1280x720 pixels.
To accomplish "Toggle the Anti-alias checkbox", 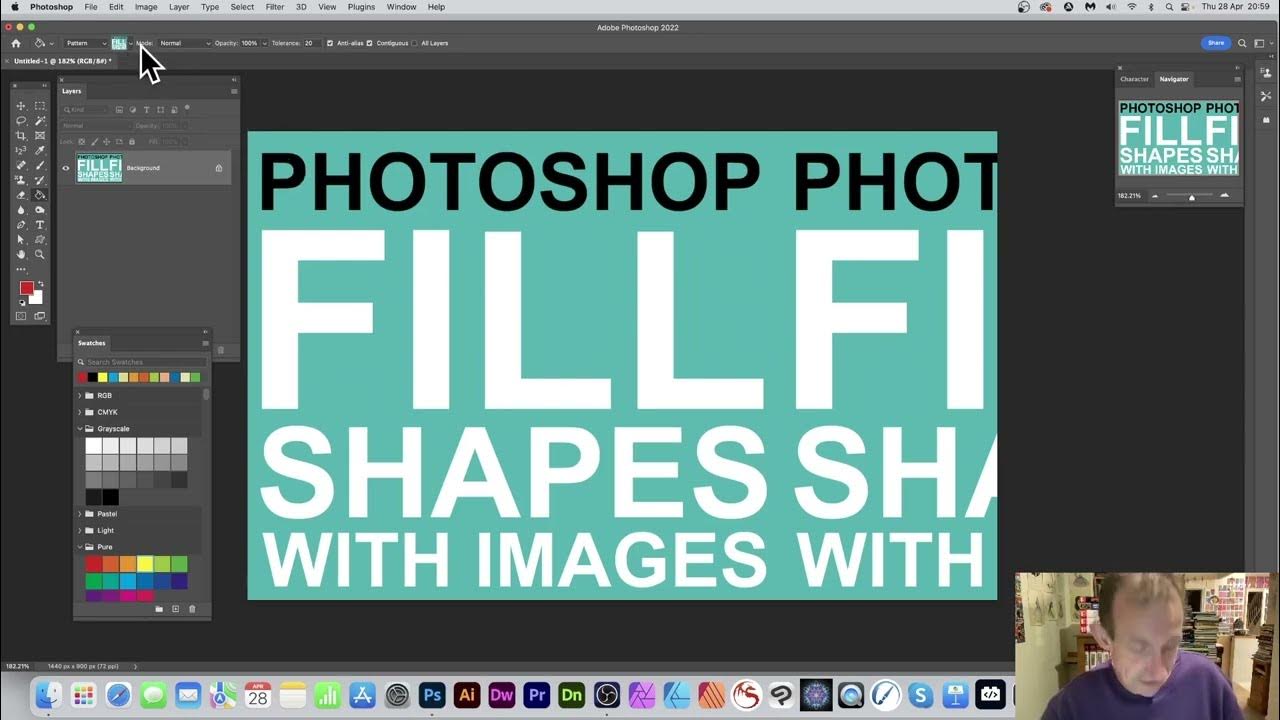I will click(330, 43).
